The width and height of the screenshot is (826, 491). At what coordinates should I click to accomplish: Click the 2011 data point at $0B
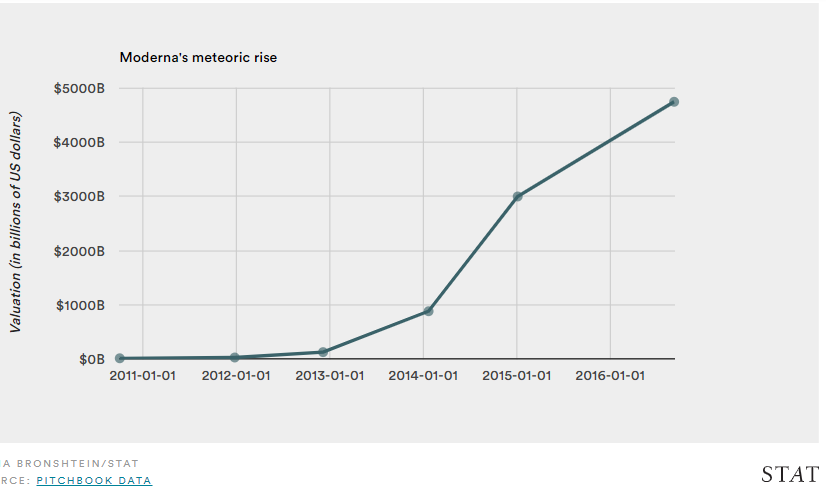pyautogui.click(x=120, y=358)
